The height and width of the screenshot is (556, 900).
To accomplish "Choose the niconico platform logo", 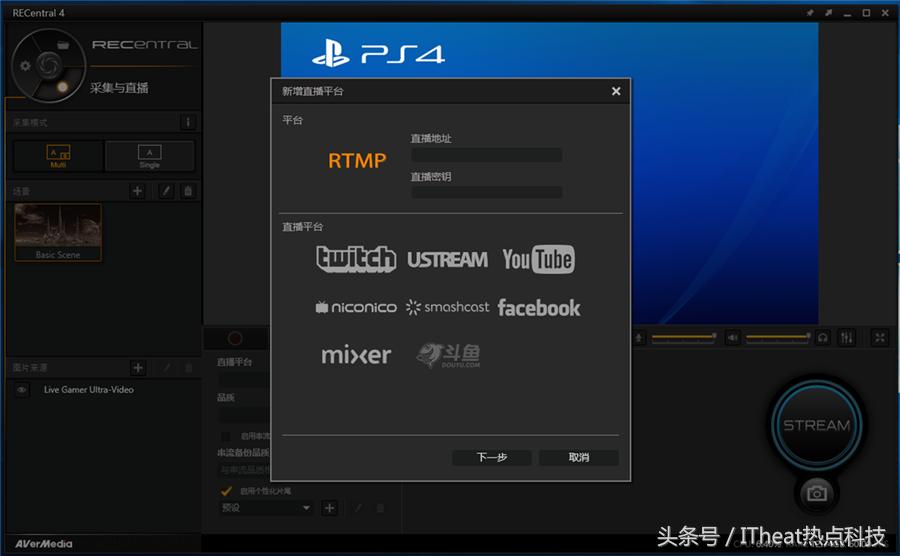I will coord(356,308).
